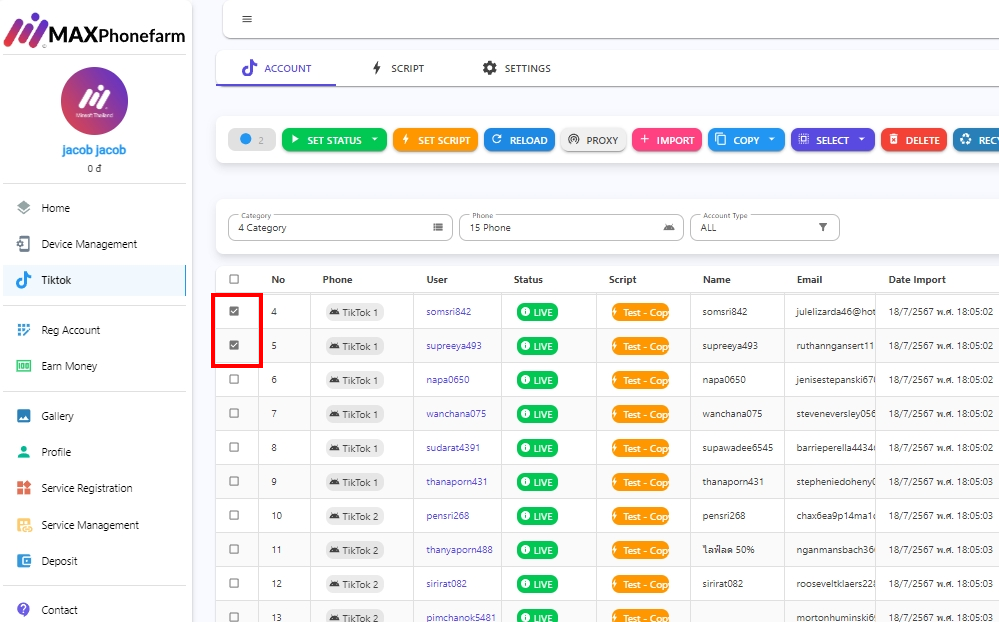Click the SELECT grid icon
Viewport: 999px width, 622px height.
pyautogui.click(x=803, y=140)
